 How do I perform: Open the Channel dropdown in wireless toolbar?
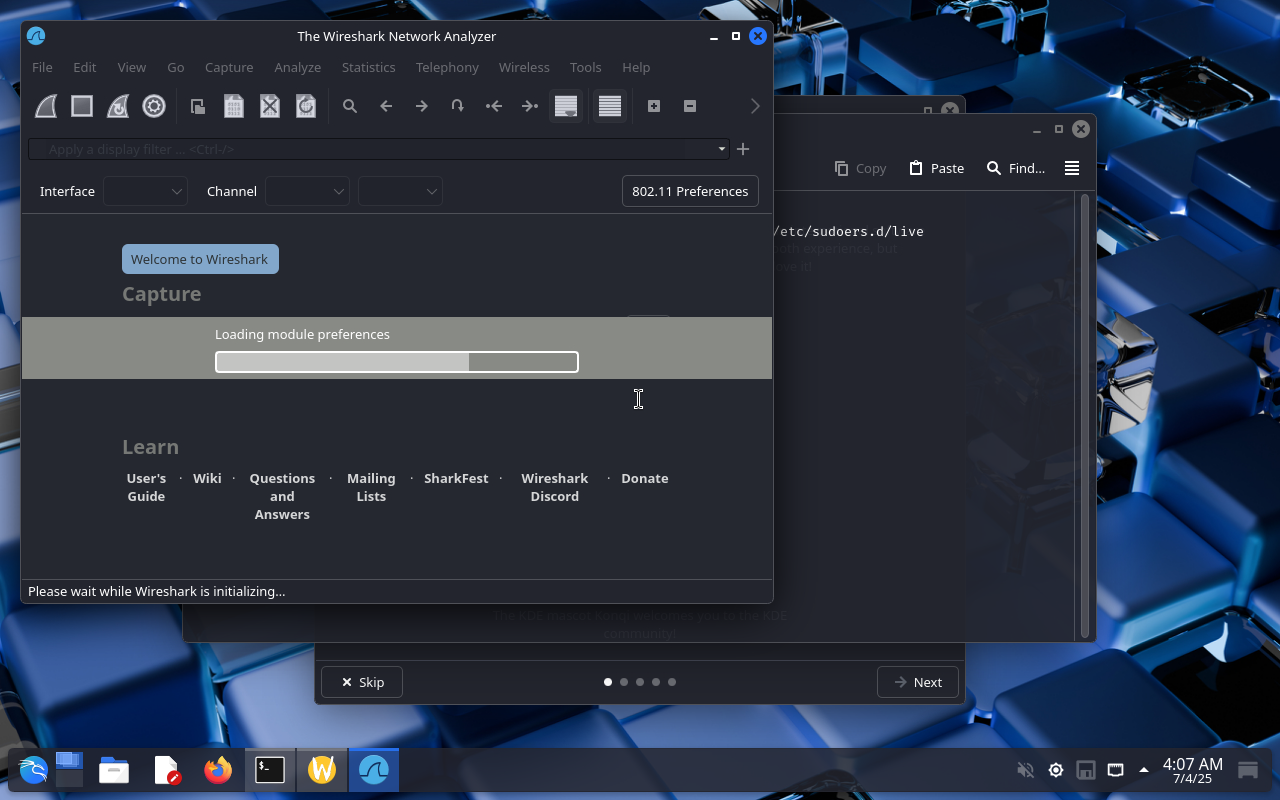pyautogui.click(x=307, y=191)
